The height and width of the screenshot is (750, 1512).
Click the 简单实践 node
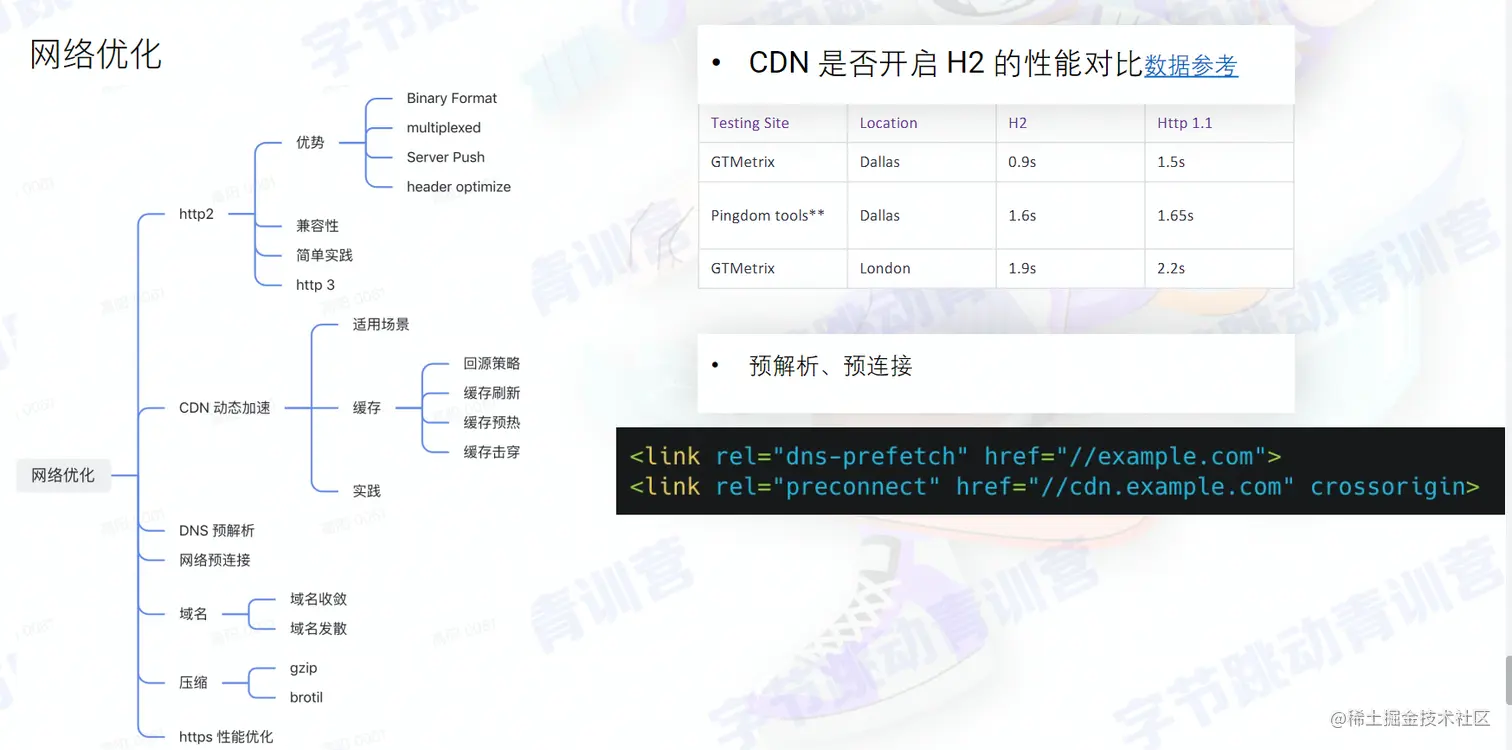click(324, 255)
